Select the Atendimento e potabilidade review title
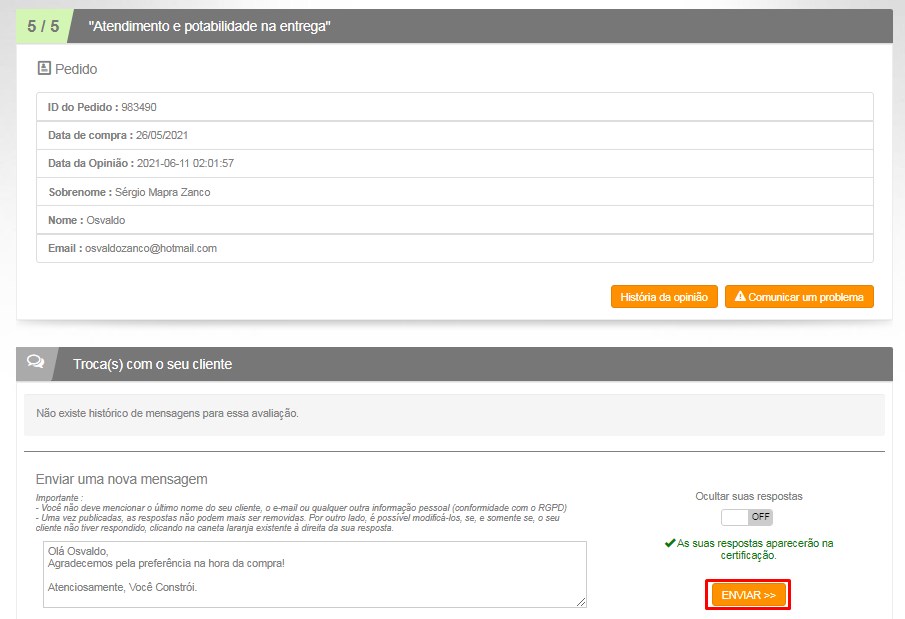Screen dimensions: 905x619 [x=209, y=26]
